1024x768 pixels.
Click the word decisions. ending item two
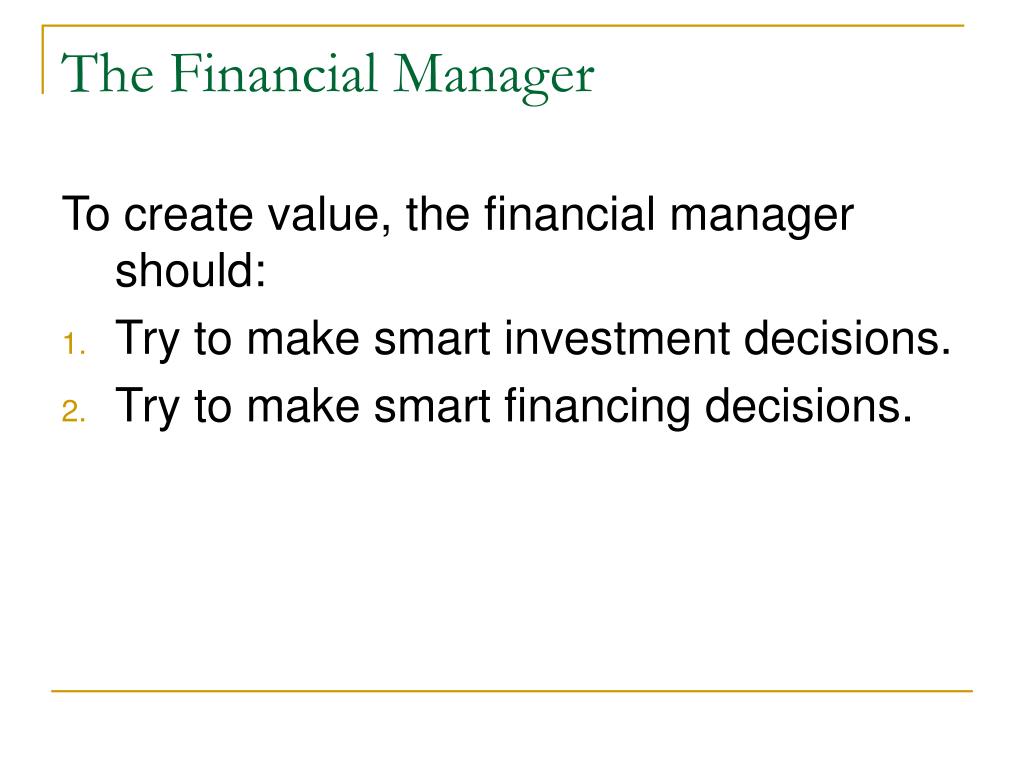point(808,406)
